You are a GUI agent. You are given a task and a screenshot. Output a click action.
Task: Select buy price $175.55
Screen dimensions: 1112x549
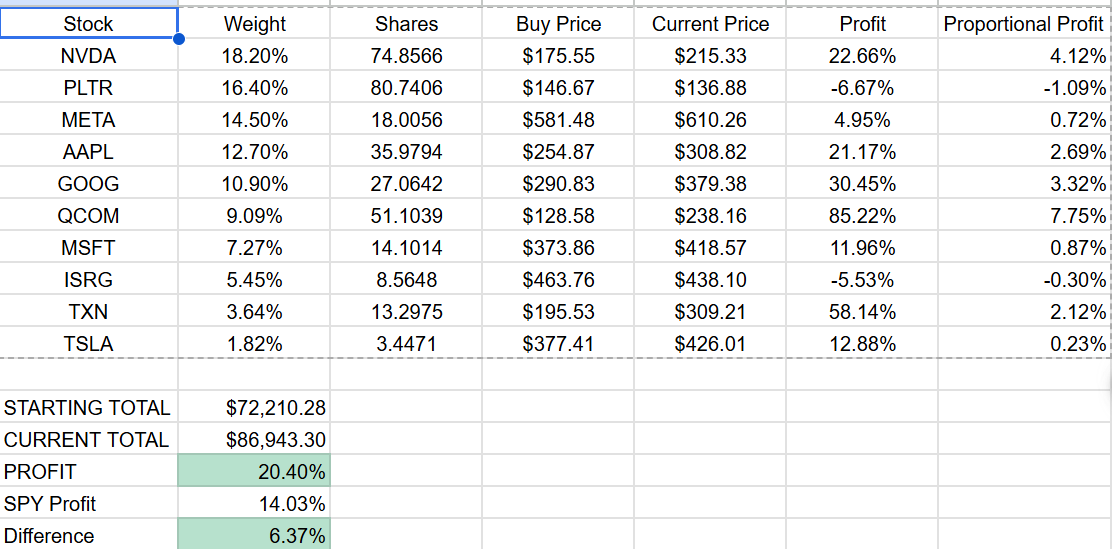558,56
